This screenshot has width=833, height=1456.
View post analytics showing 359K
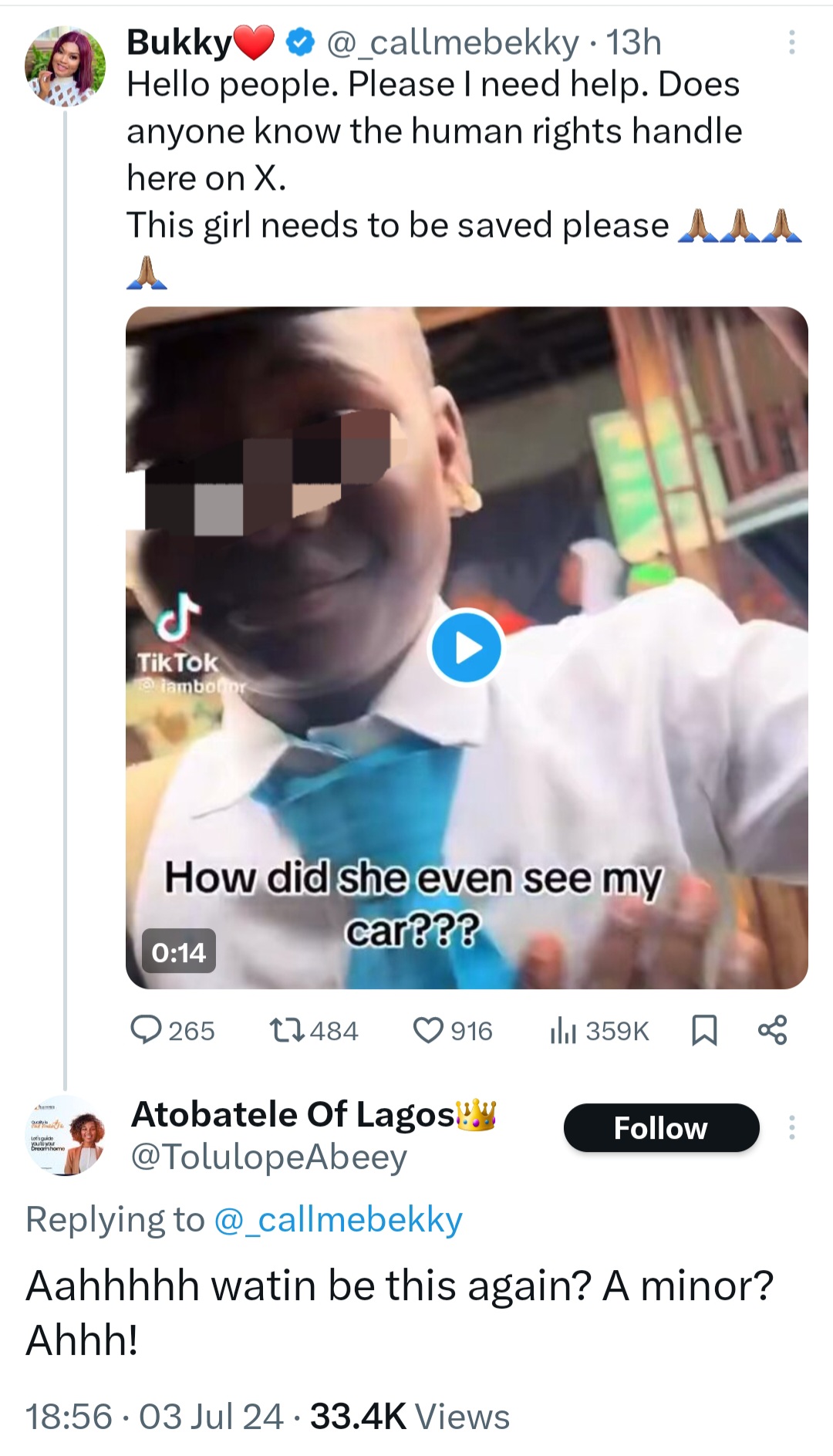[x=599, y=1030]
